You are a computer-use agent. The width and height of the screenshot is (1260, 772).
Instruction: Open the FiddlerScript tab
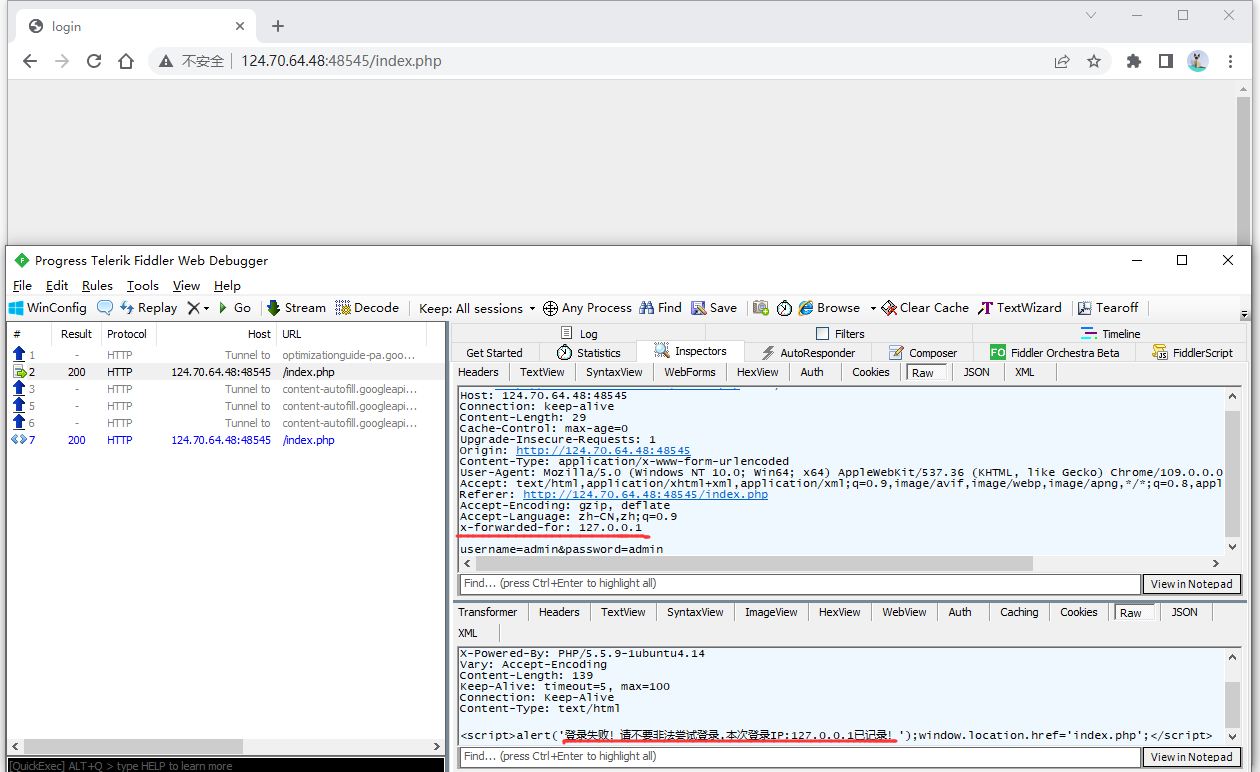click(1192, 352)
